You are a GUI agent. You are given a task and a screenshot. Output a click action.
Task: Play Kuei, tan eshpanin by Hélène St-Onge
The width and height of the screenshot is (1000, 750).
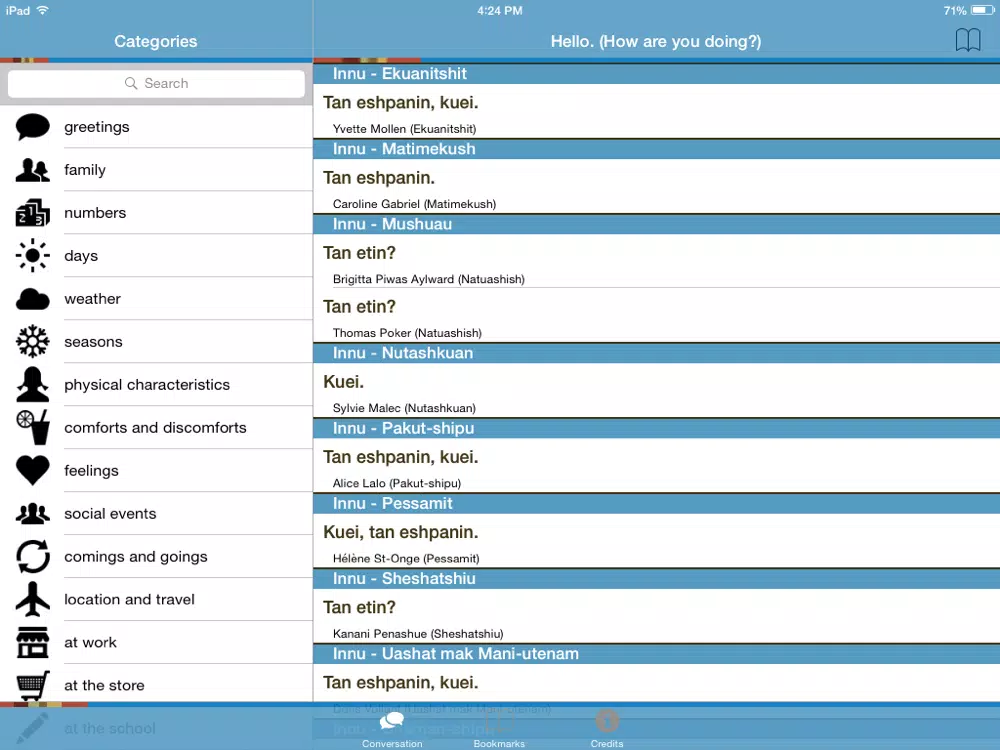pyautogui.click(x=656, y=541)
